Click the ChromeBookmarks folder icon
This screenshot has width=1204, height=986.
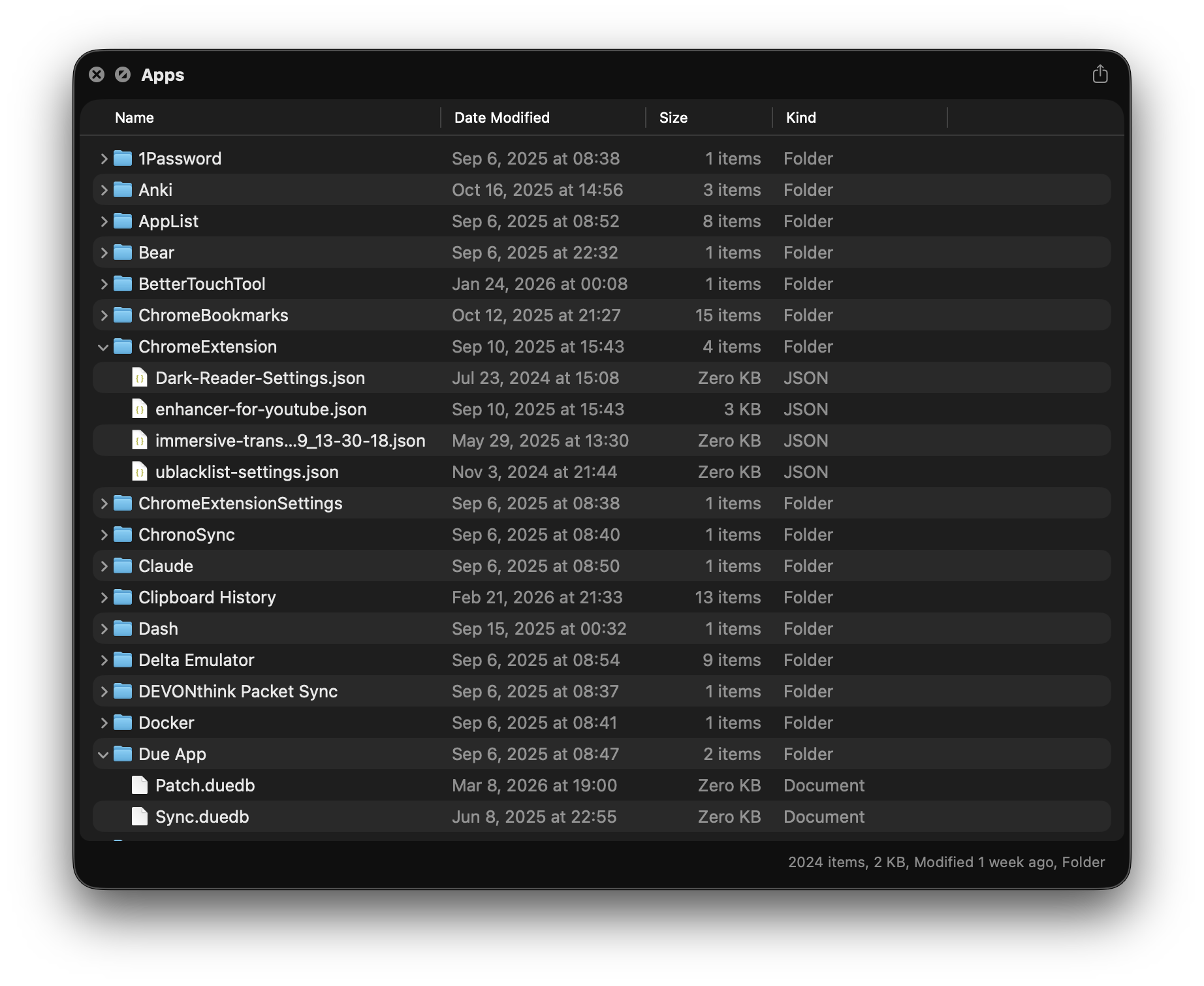(123, 315)
